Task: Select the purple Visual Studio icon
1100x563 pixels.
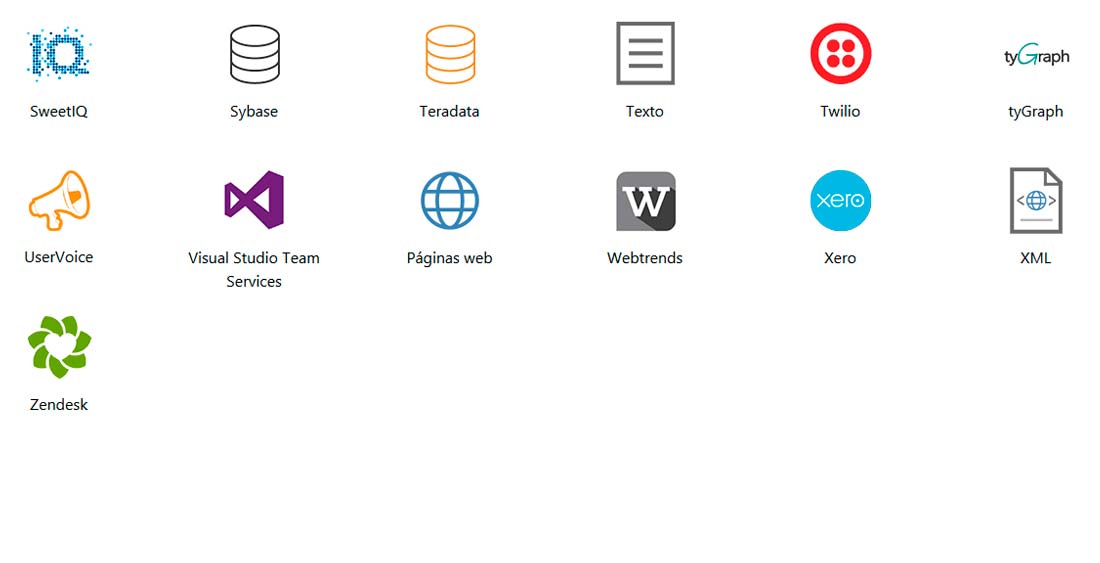Action: click(254, 200)
